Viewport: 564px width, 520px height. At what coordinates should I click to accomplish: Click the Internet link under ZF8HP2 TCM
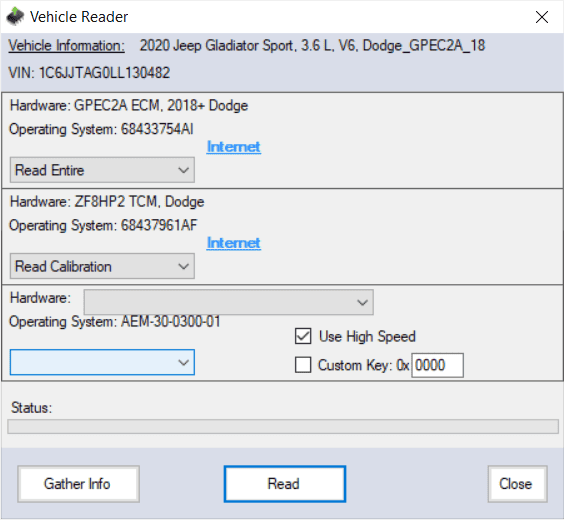pos(233,243)
